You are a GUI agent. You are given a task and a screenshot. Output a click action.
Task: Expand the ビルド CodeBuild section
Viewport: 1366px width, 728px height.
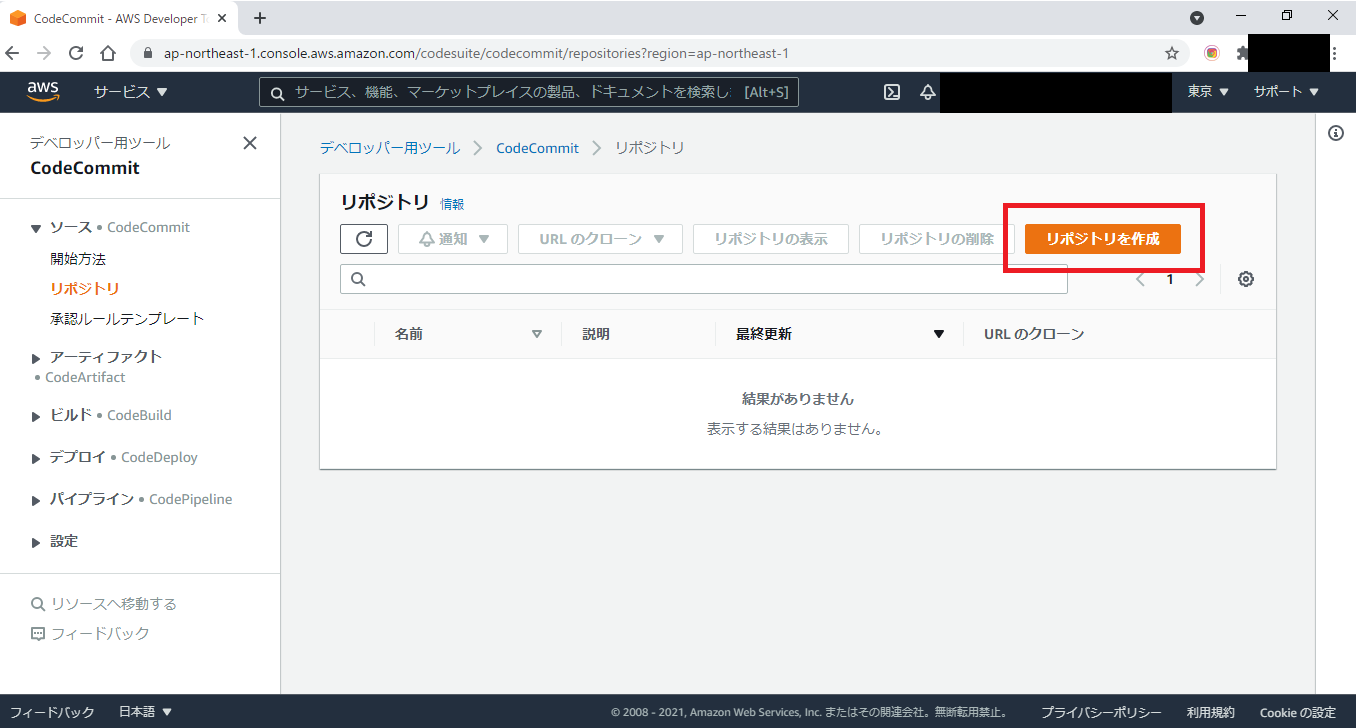pos(36,415)
